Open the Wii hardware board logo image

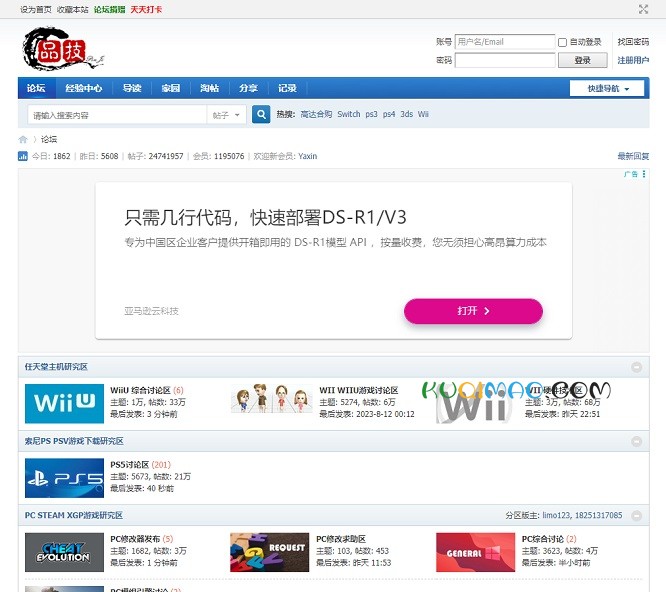coord(474,403)
